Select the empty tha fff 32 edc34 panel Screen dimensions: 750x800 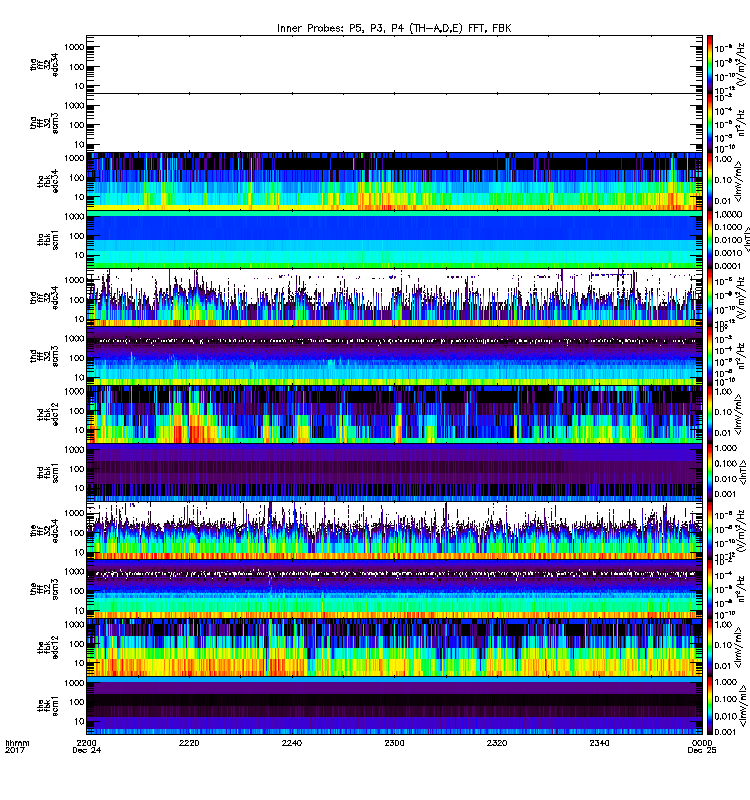click(394, 64)
